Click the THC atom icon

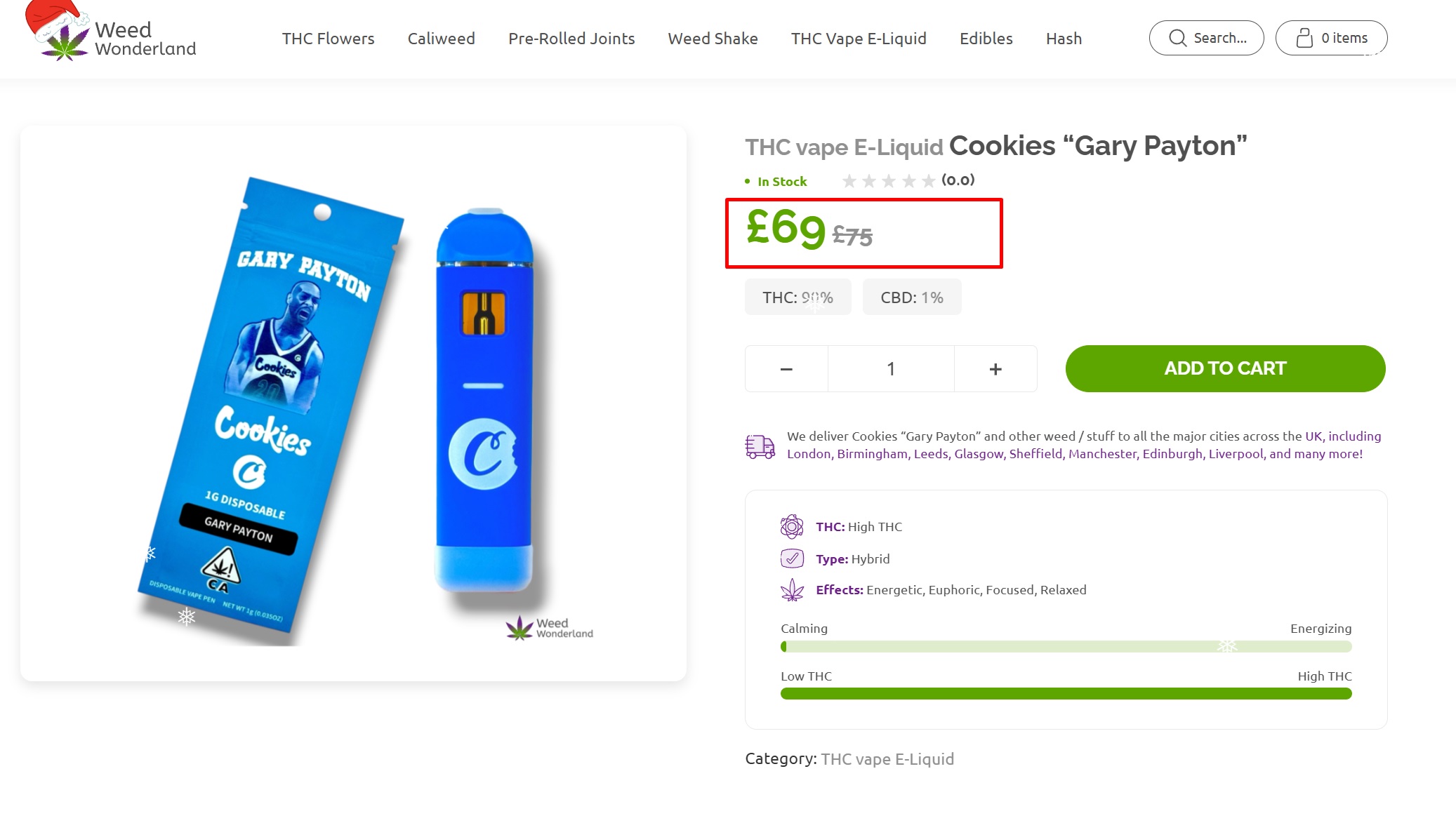[x=792, y=526]
